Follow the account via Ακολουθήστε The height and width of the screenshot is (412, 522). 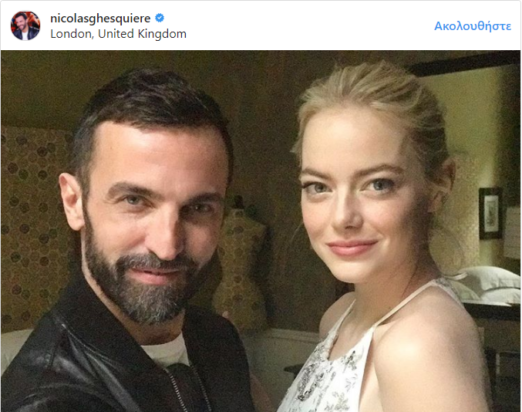[472, 26]
